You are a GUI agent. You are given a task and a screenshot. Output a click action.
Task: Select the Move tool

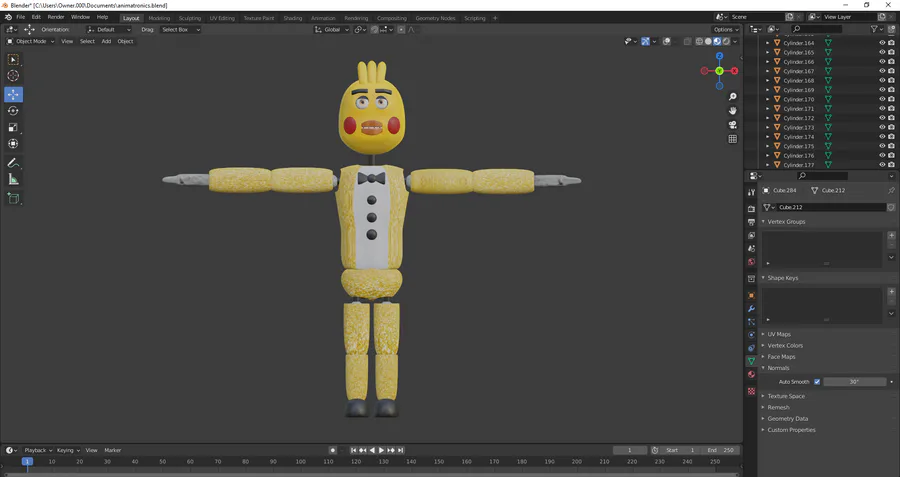coord(13,94)
